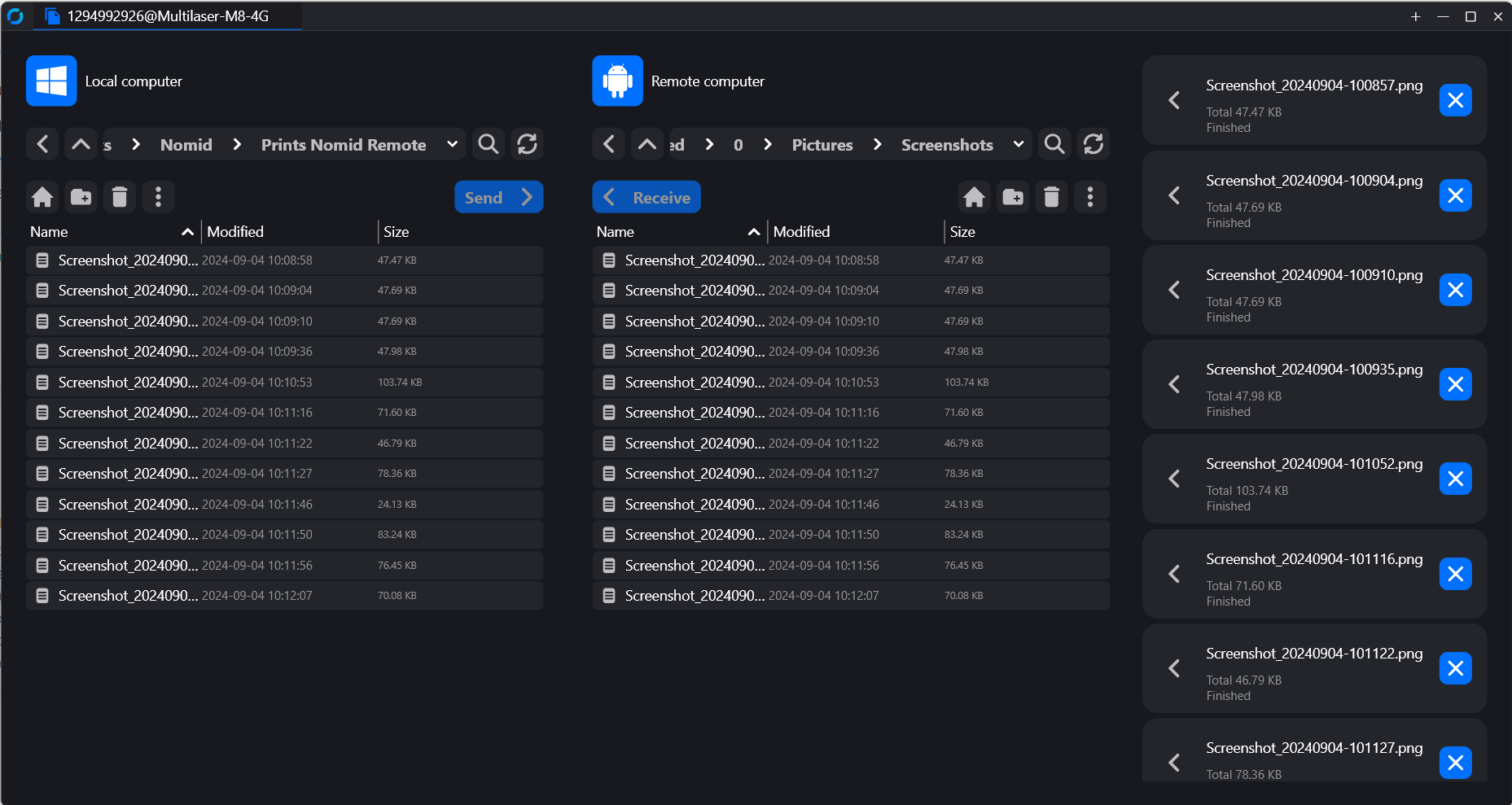
Task: Go to remote panel home directory
Action: (974, 197)
